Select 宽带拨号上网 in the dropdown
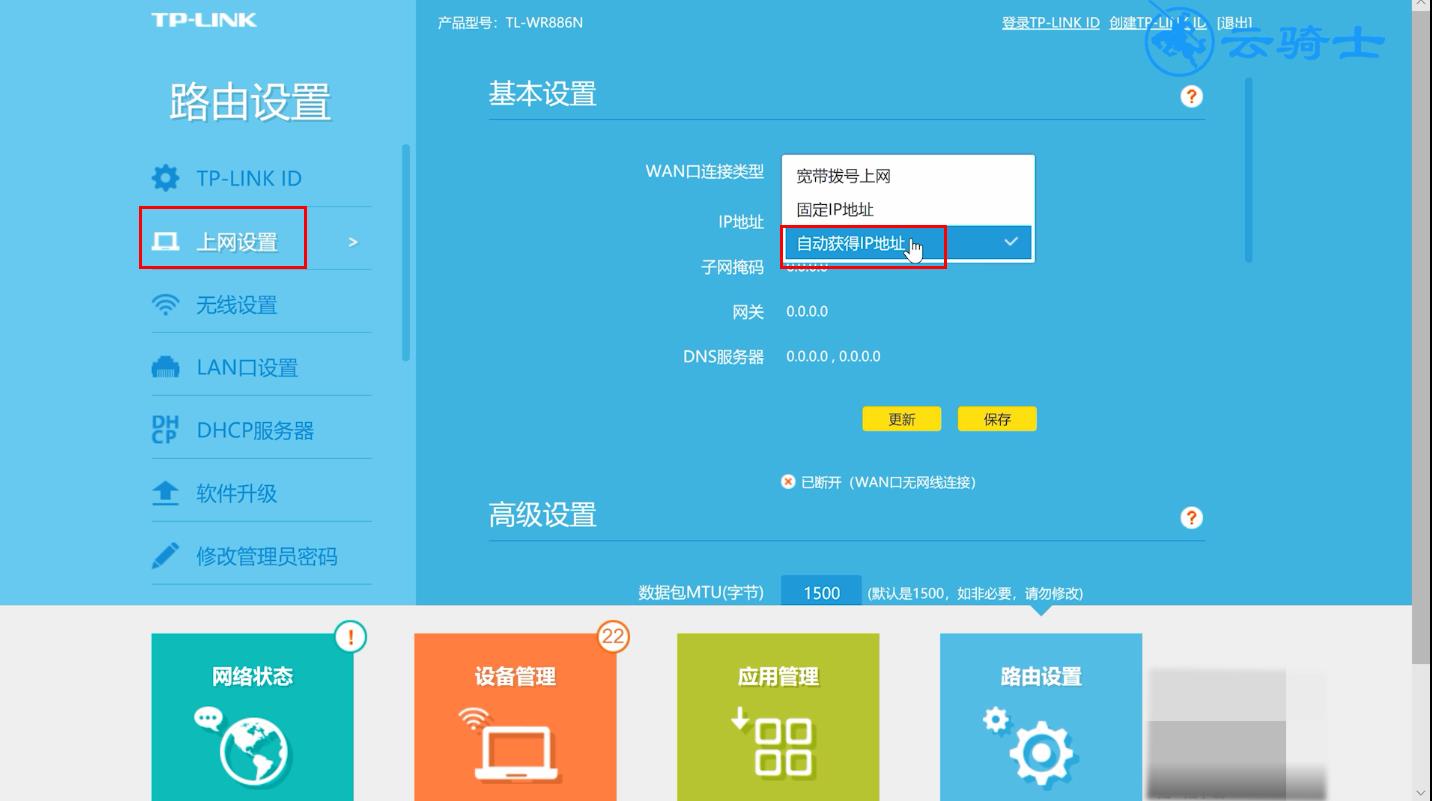This screenshot has height=801, width=1432. tap(908, 176)
